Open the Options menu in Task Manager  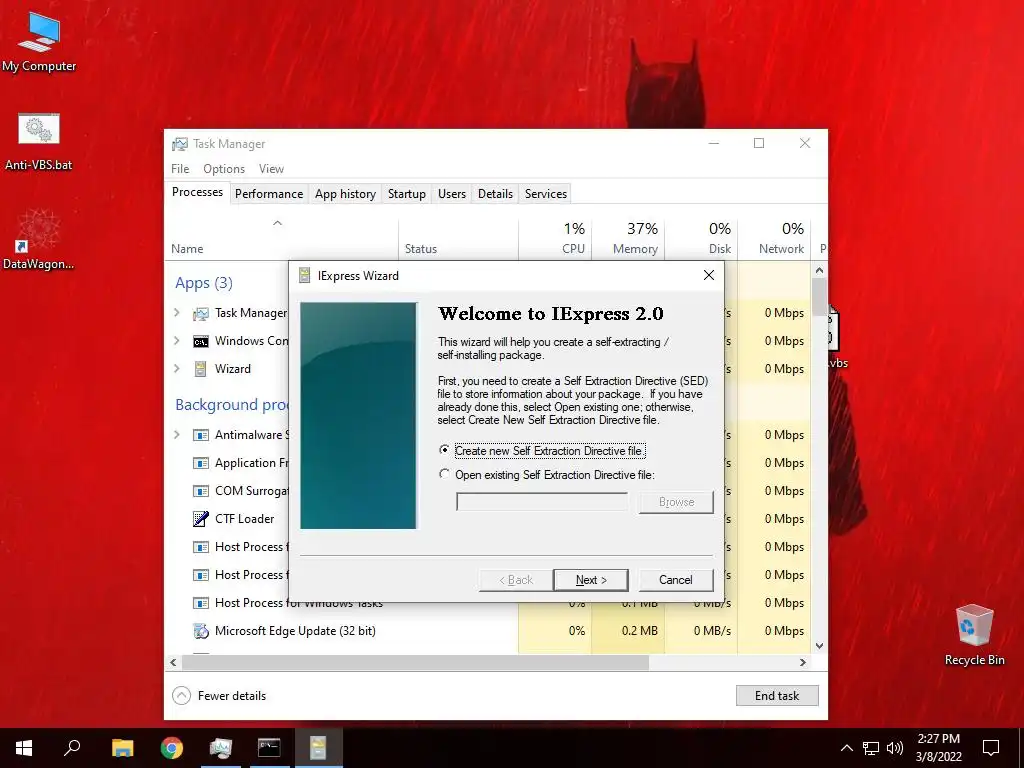pyautogui.click(x=224, y=168)
